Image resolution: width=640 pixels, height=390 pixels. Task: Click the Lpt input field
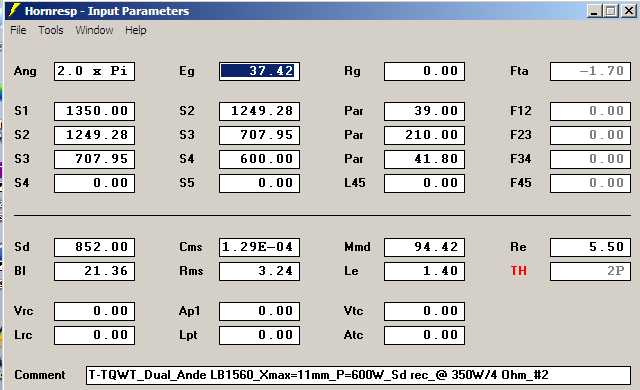[259, 335]
